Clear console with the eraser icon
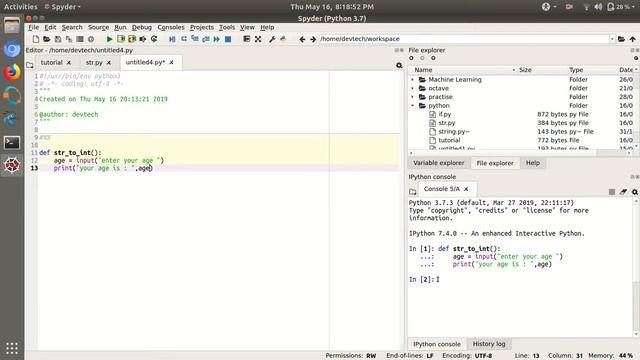This screenshot has width=640, height=360. click(x=623, y=192)
